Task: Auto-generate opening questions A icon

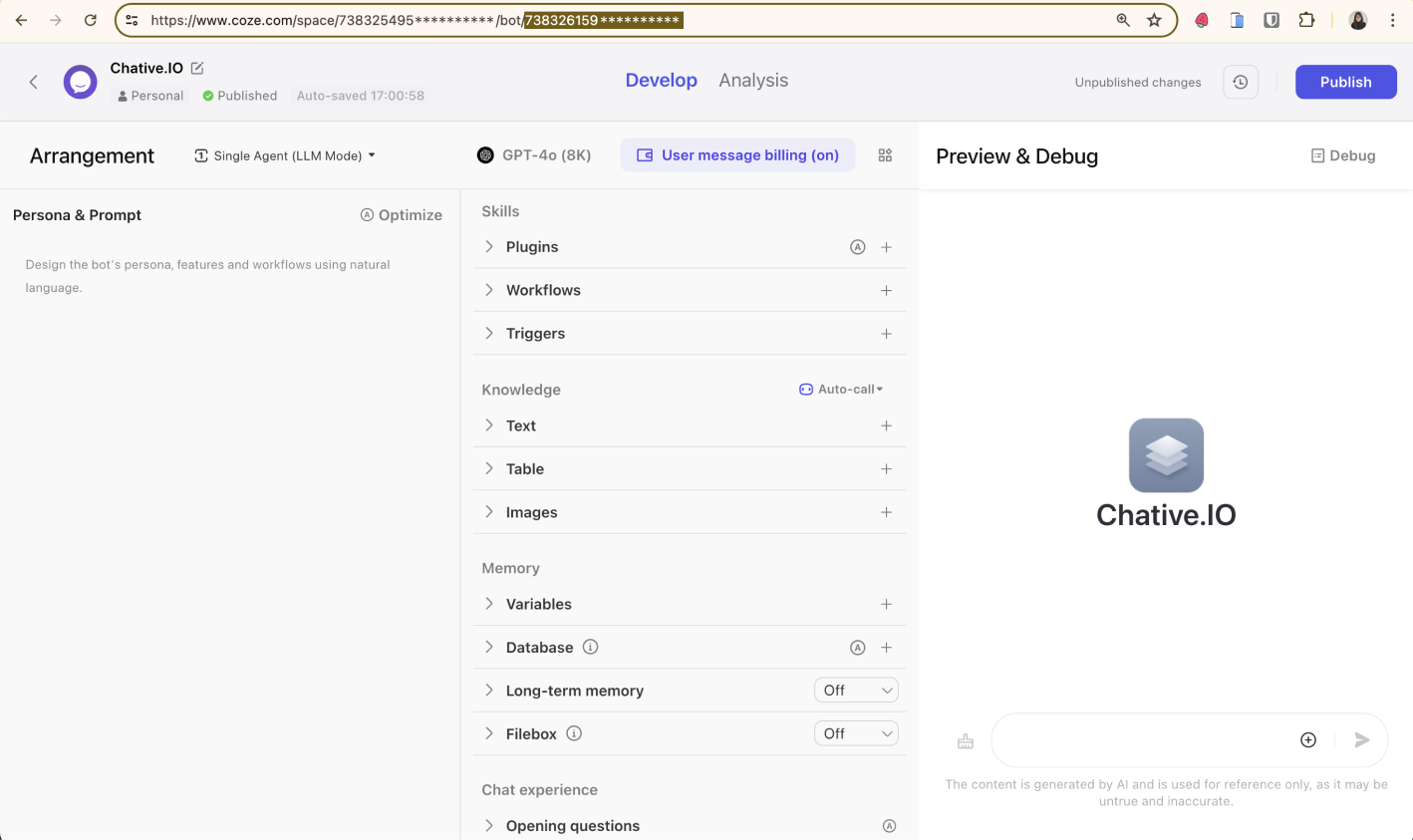Action: (x=889, y=826)
